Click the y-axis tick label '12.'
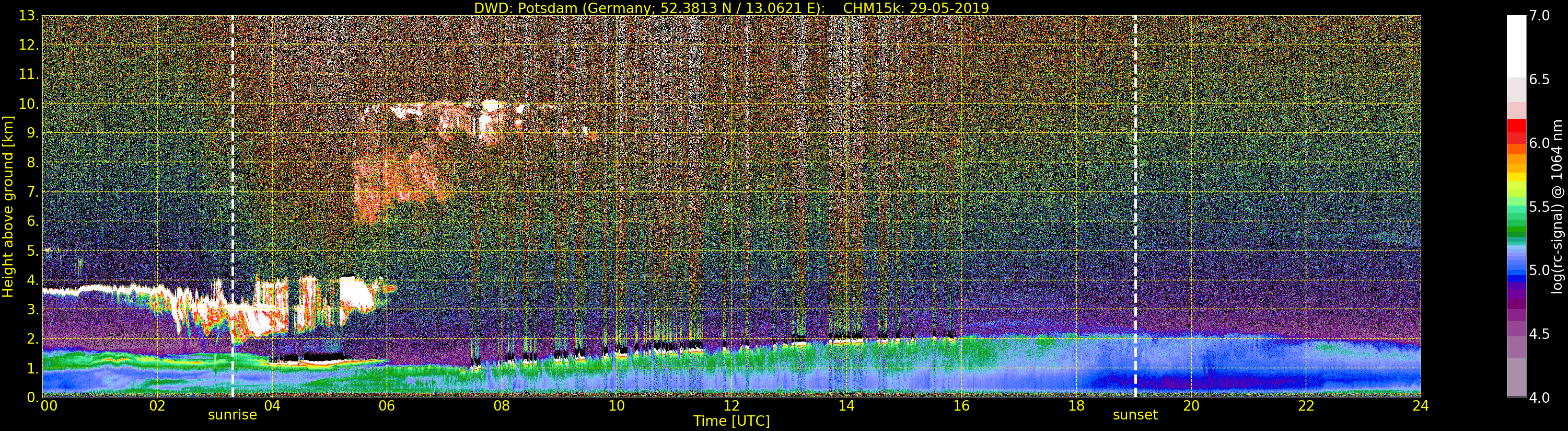 click(29, 45)
